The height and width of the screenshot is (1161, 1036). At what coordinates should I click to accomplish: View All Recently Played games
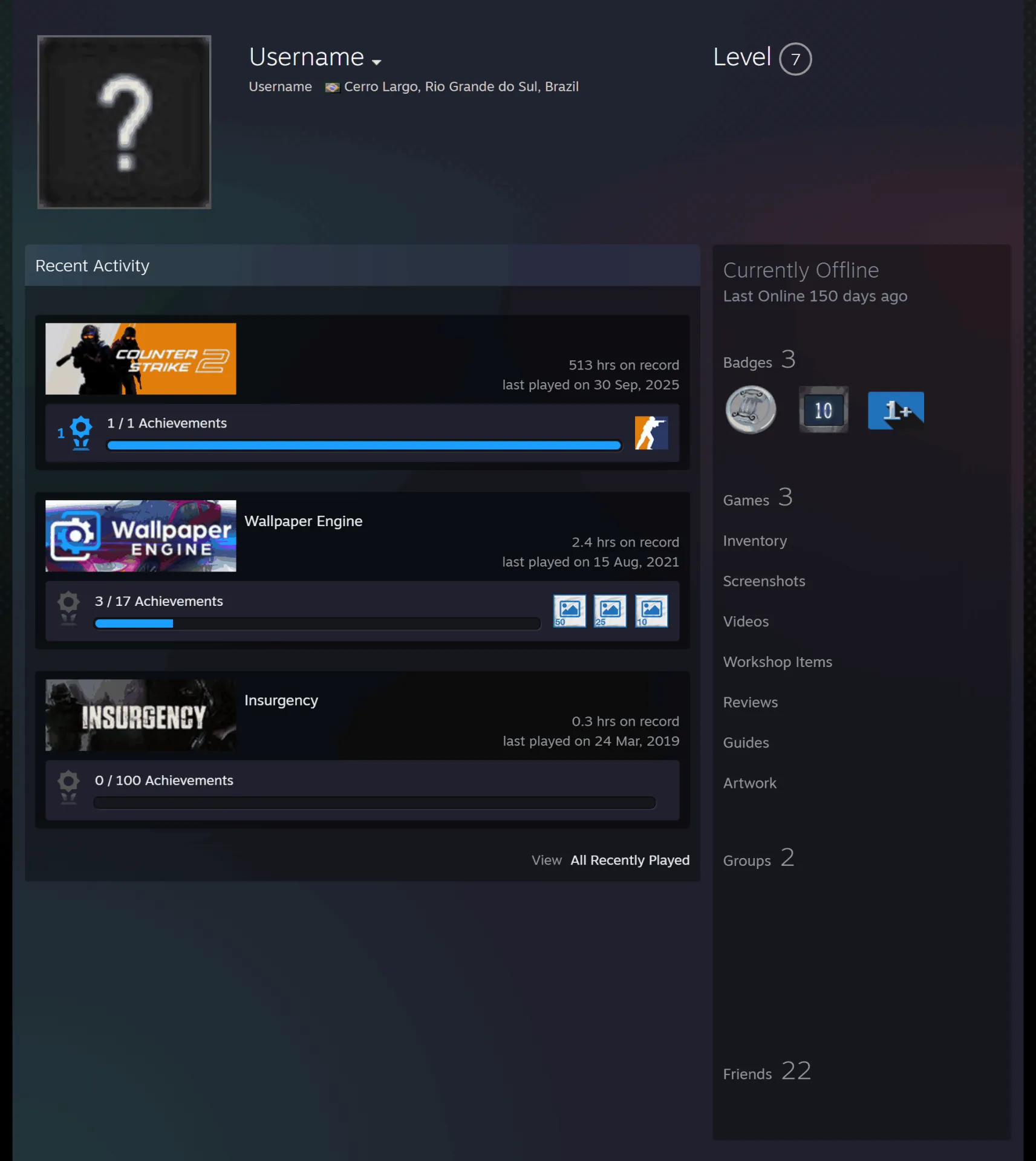tap(630, 860)
